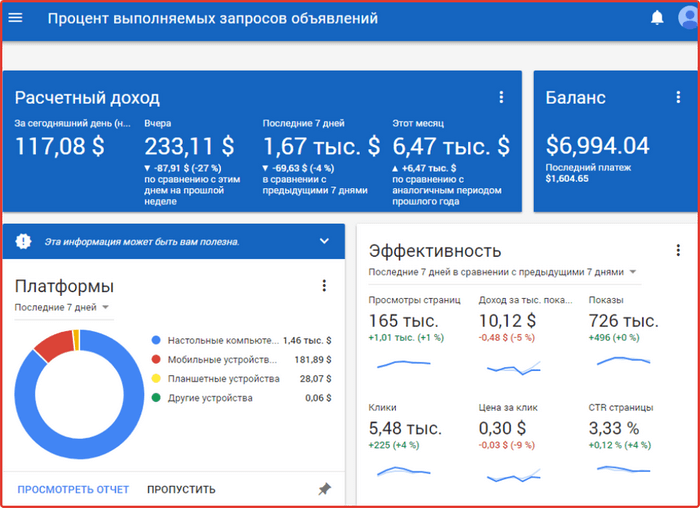
Task: Click green swatch for Другие устройства
Action: point(156,397)
